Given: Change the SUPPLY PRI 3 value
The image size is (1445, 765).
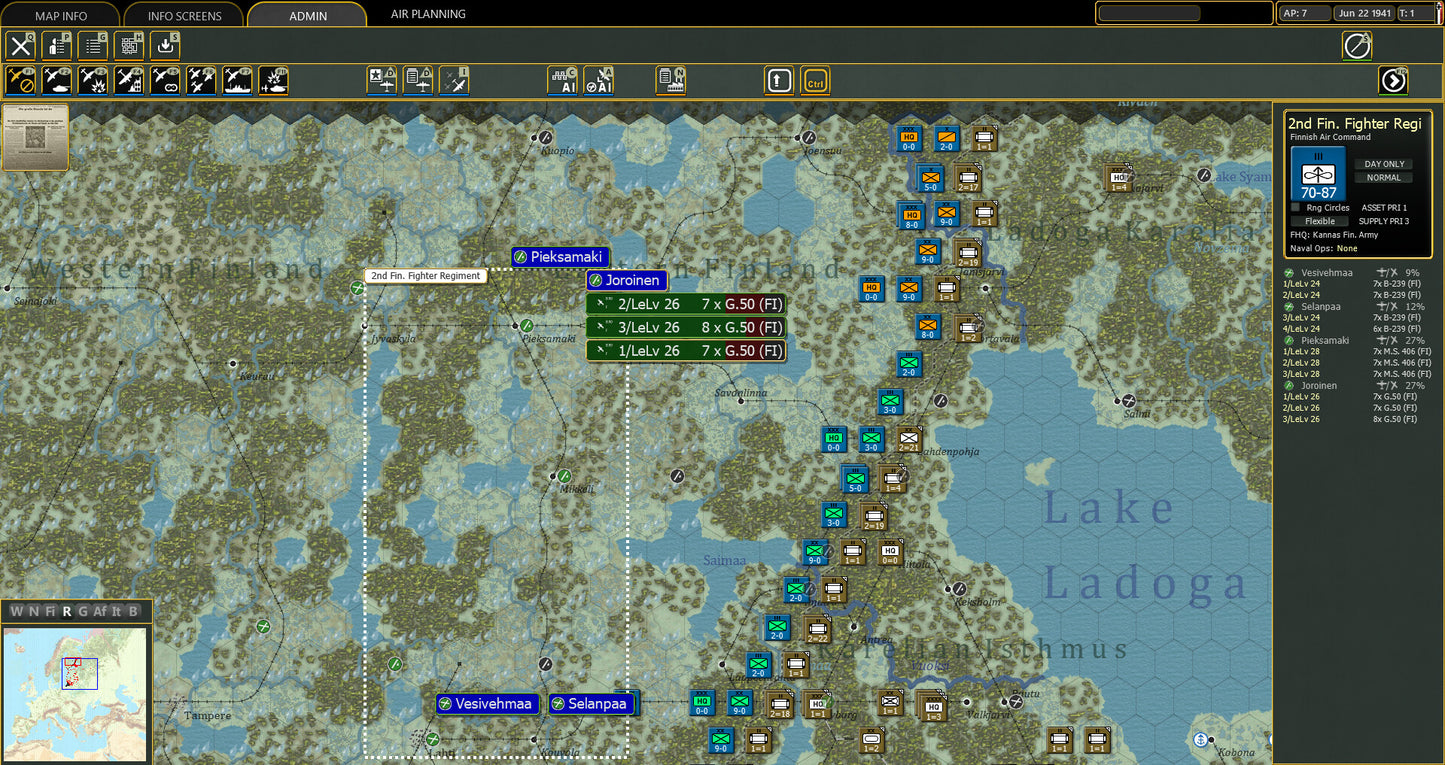Looking at the screenshot, I should (1384, 221).
